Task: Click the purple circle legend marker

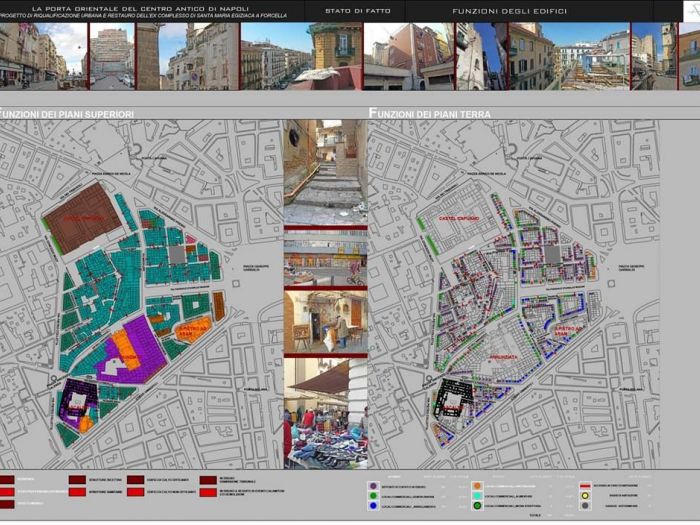Action: [373, 486]
